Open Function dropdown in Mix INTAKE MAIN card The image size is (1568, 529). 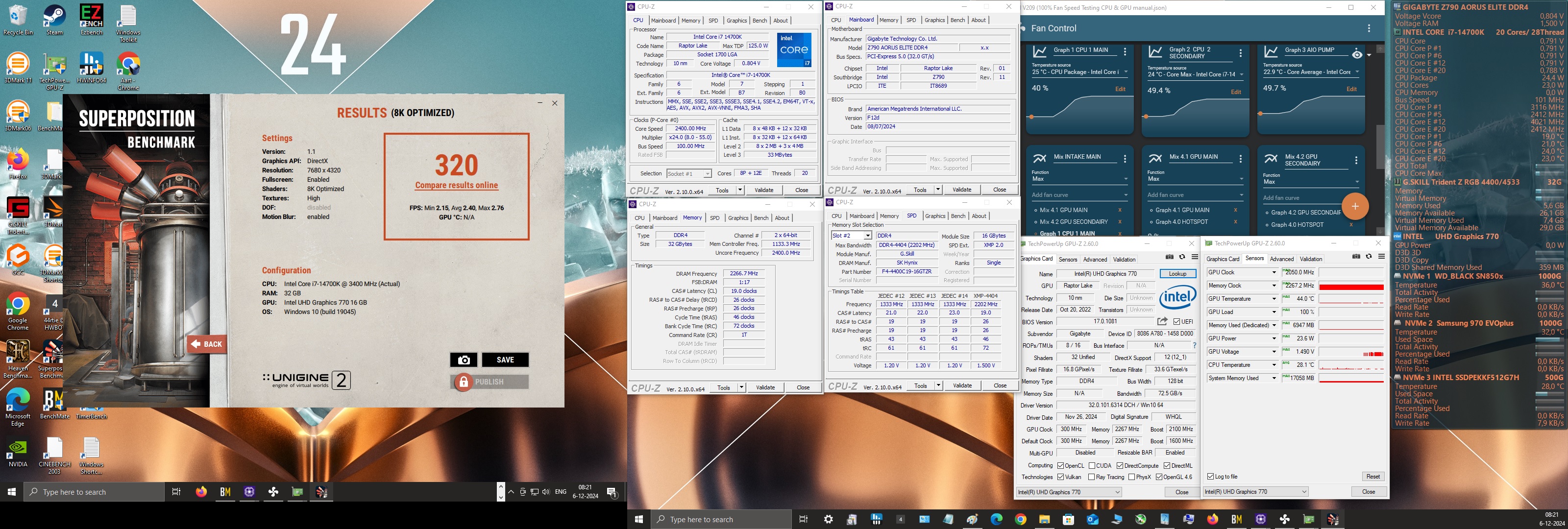coord(1080,179)
